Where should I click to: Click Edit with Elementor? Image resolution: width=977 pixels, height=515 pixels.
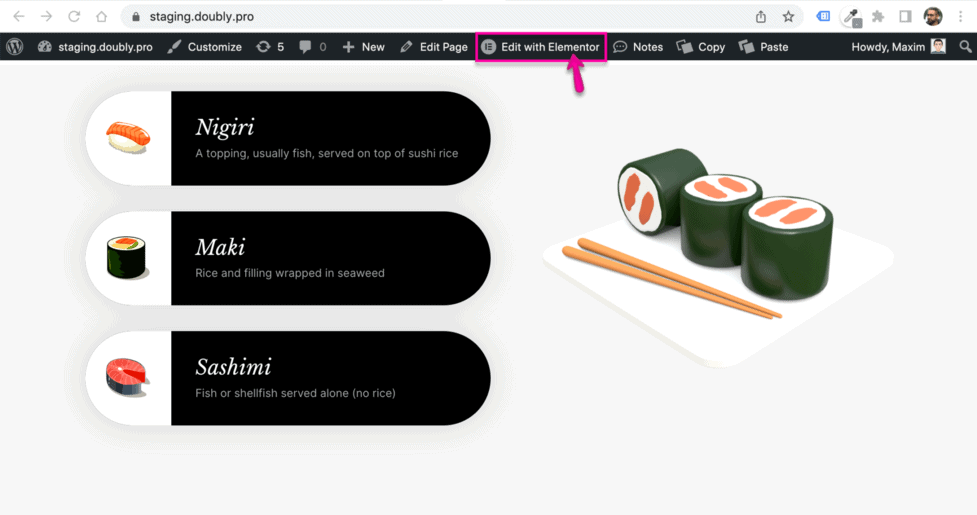(541, 47)
